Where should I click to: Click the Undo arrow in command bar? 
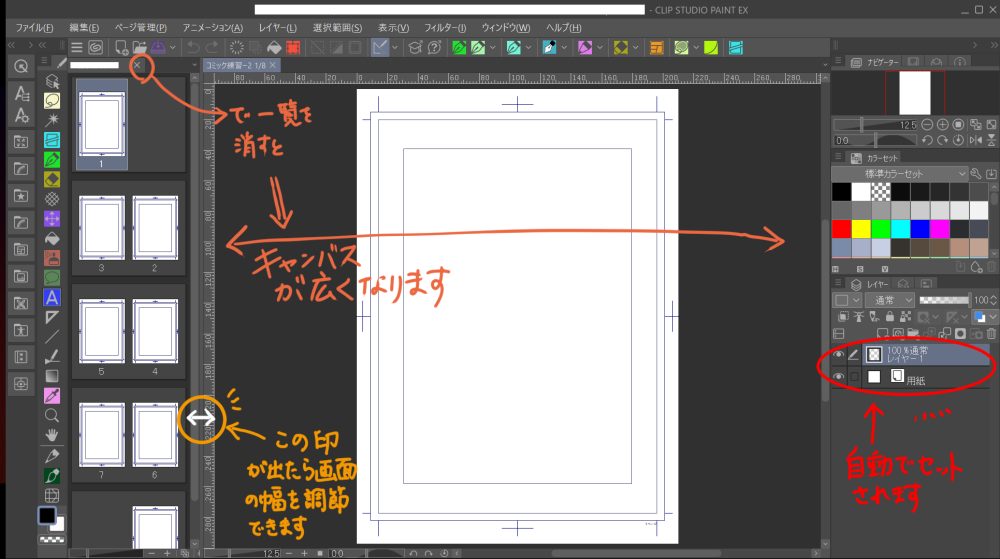(x=193, y=47)
